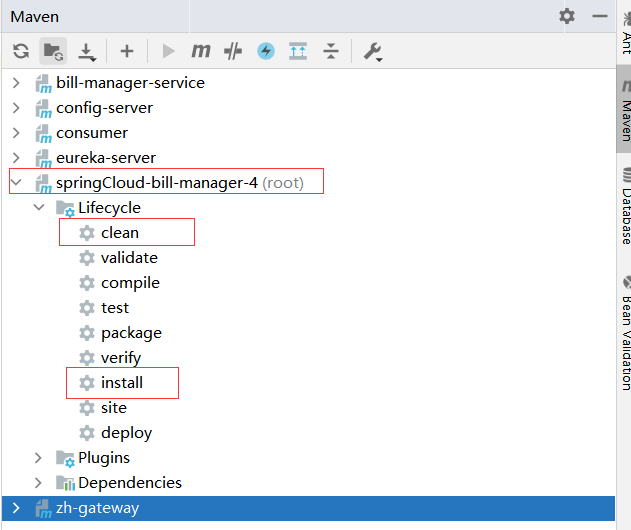Run Maven build play icon
This screenshot has width=631, height=530.
tap(168, 51)
